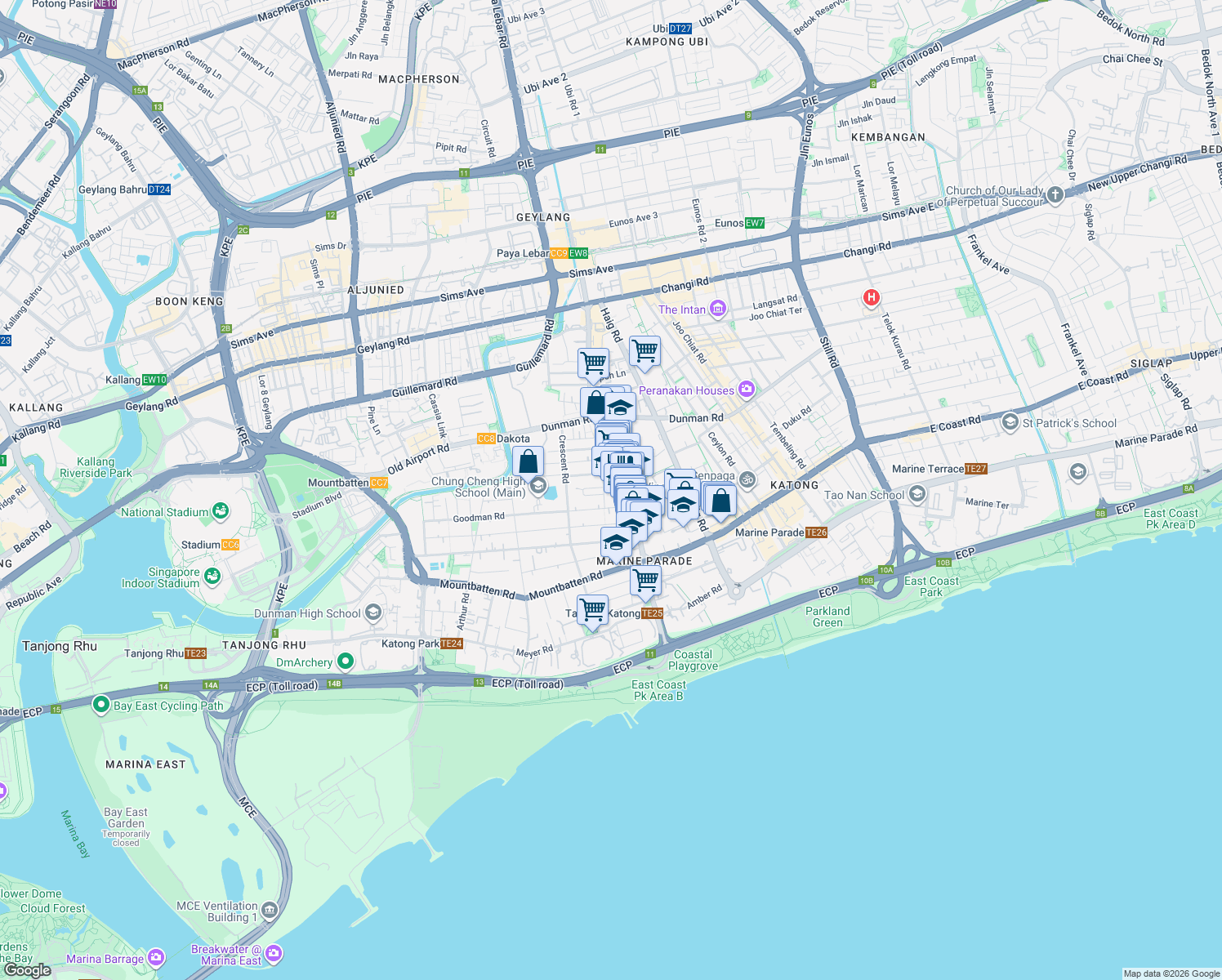Select the MARINA EAST label
The width and height of the screenshot is (1222, 980).
[x=145, y=764]
